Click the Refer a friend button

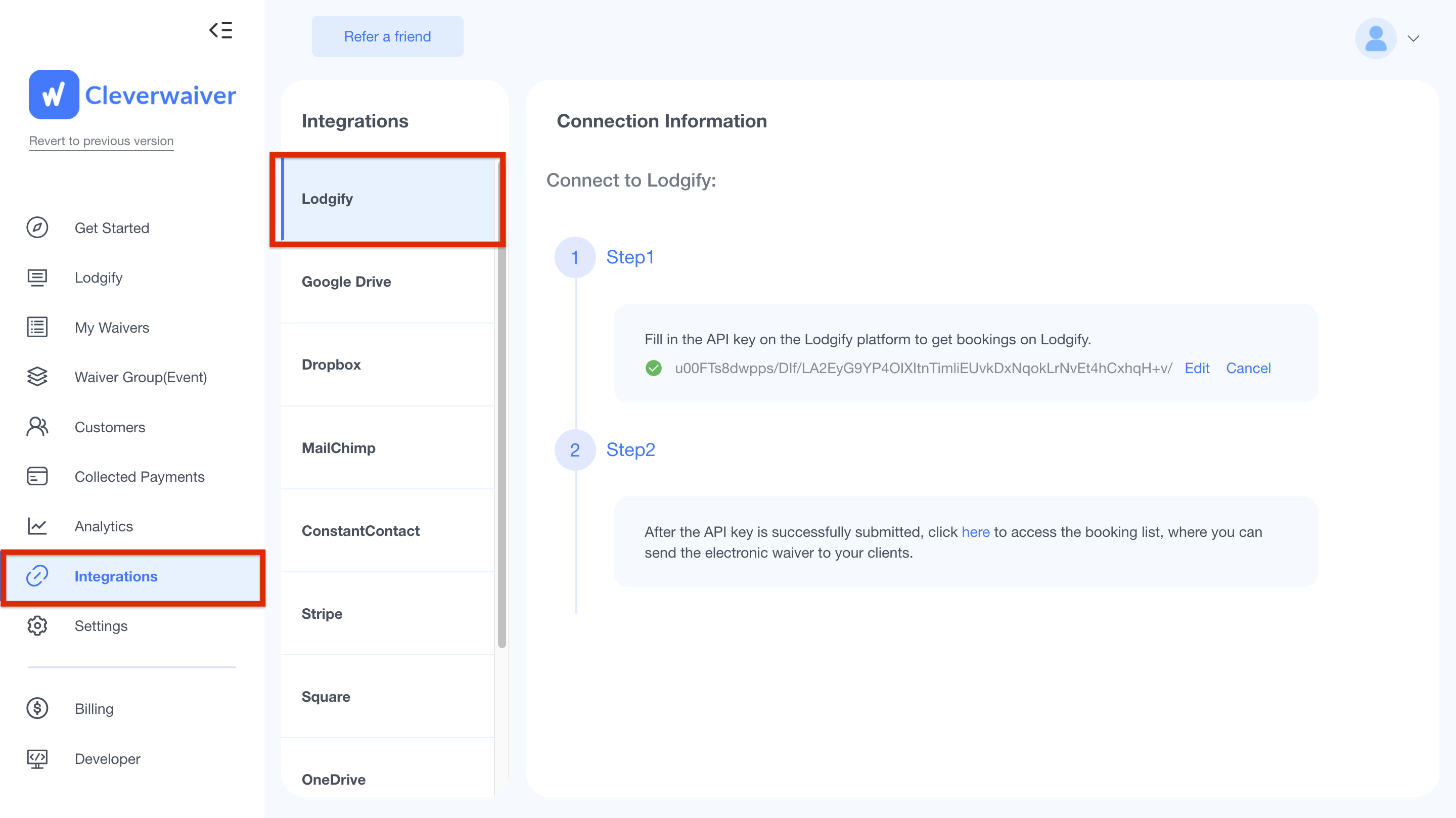click(387, 36)
